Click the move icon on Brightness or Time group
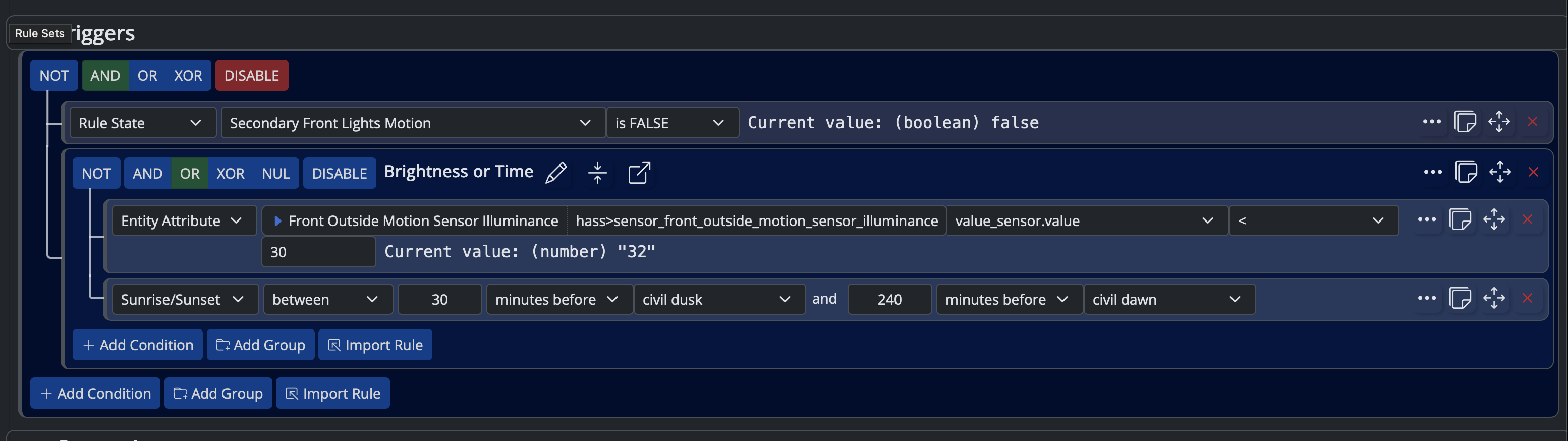The image size is (1568, 441). pos(1499,173)
